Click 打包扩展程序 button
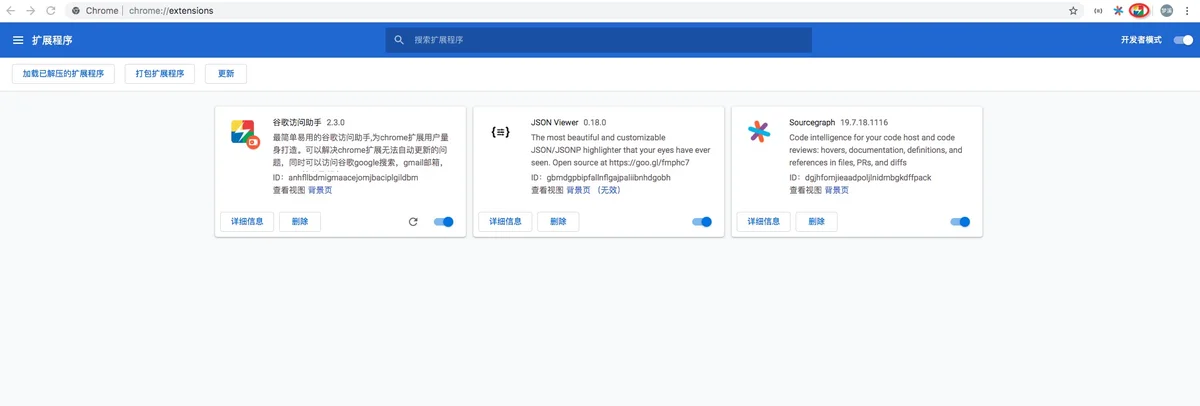The image size is (1200, 406). pyautogui.click(x=160, y=74)
